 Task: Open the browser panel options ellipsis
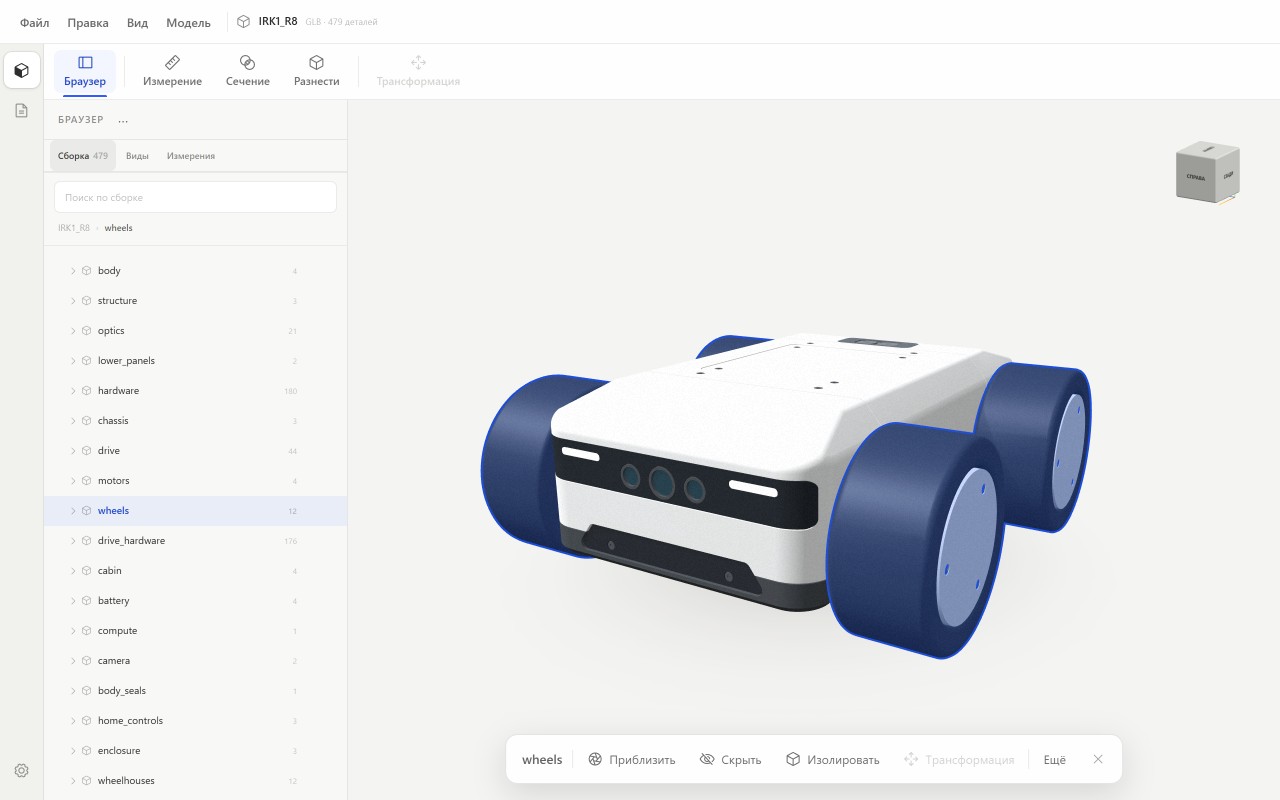[123, 120]
